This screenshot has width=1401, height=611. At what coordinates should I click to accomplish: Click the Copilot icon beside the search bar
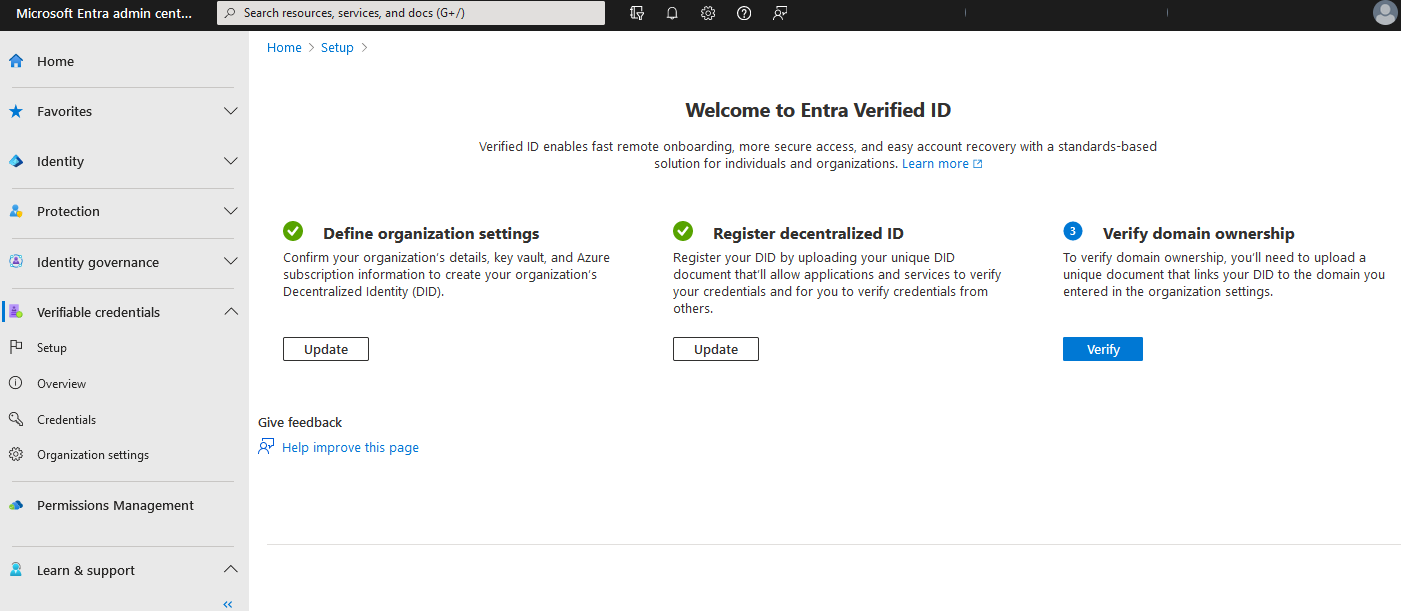[x=636, y=13]
